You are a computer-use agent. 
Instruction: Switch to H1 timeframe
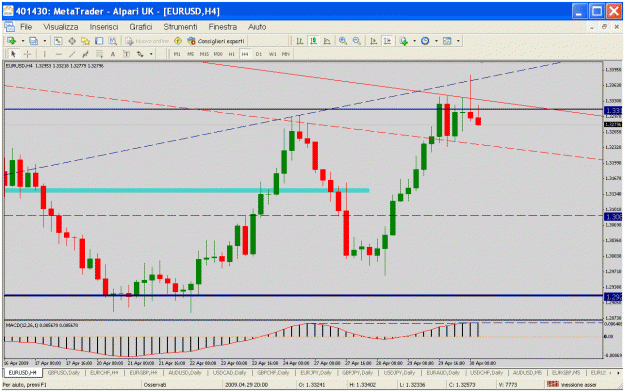(232, 54)
